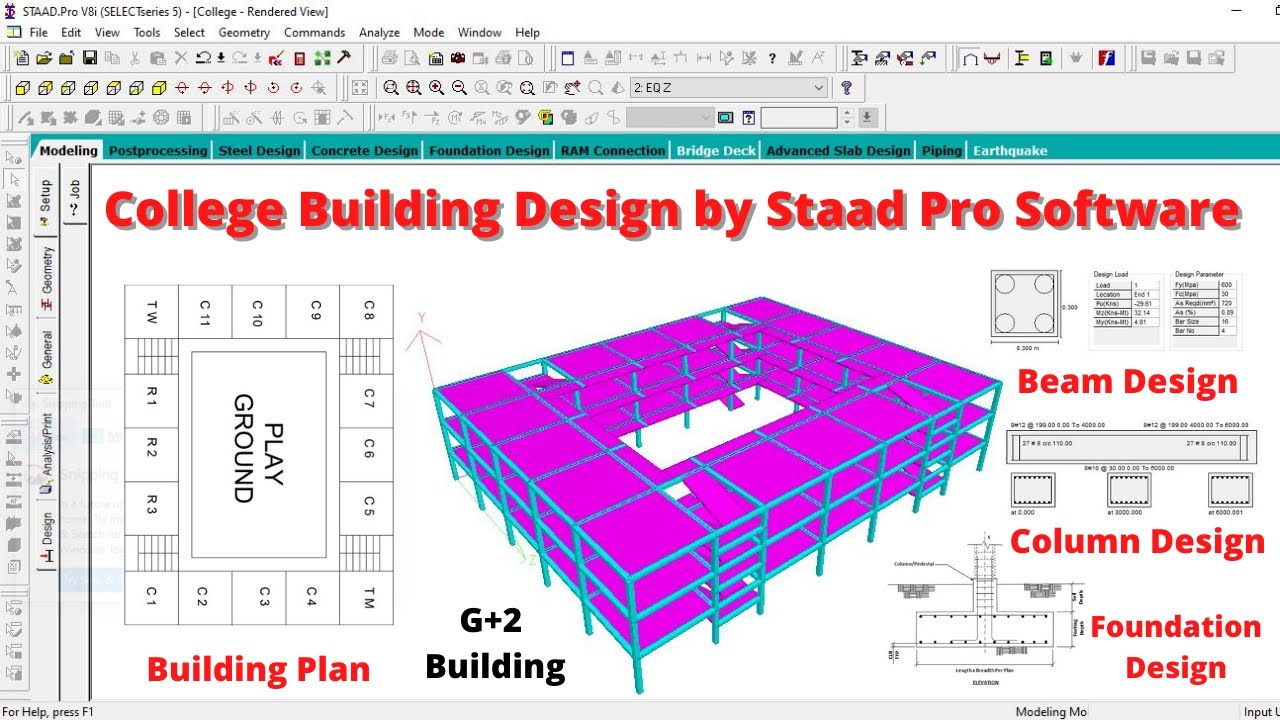Select the front view cube icon

pos(22,88)
